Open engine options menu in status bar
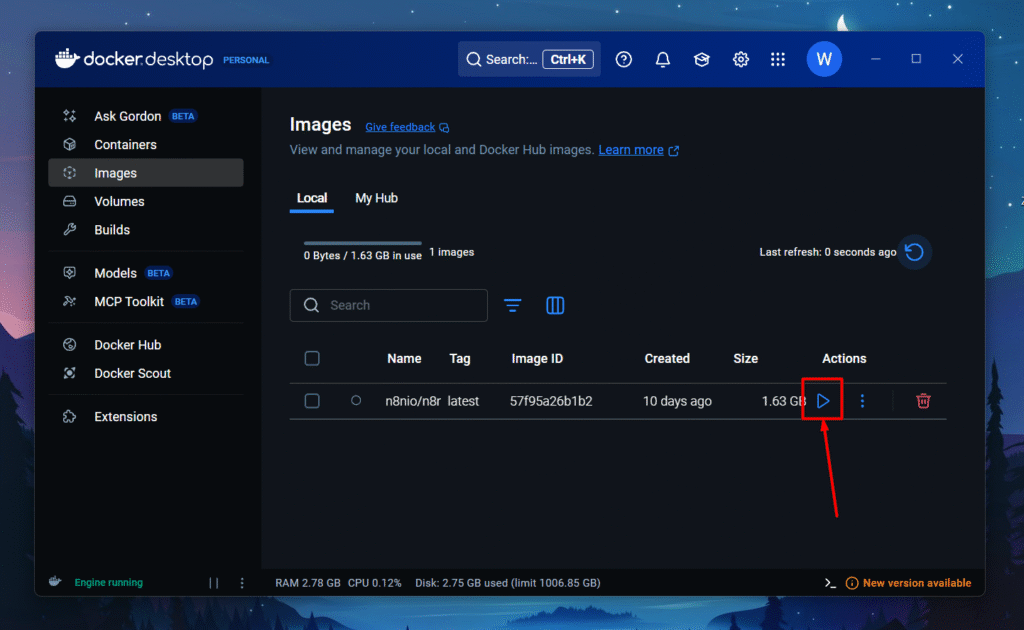 coord(242,583)
